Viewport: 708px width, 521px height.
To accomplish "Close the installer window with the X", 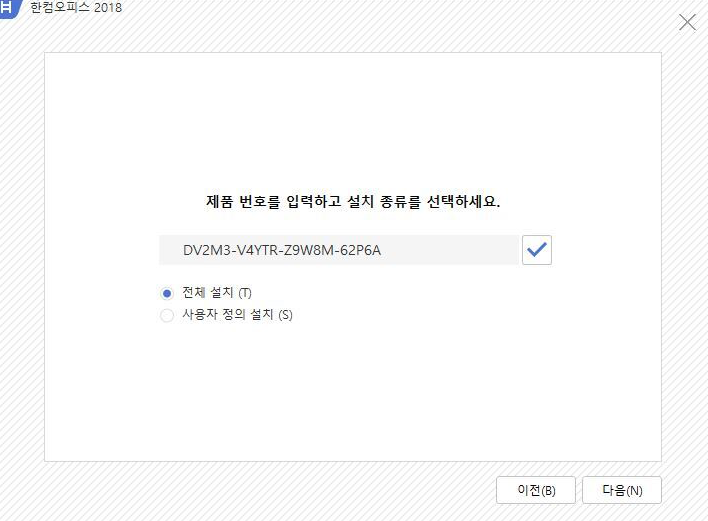I will pyautogui.click(x=687, y=22).
